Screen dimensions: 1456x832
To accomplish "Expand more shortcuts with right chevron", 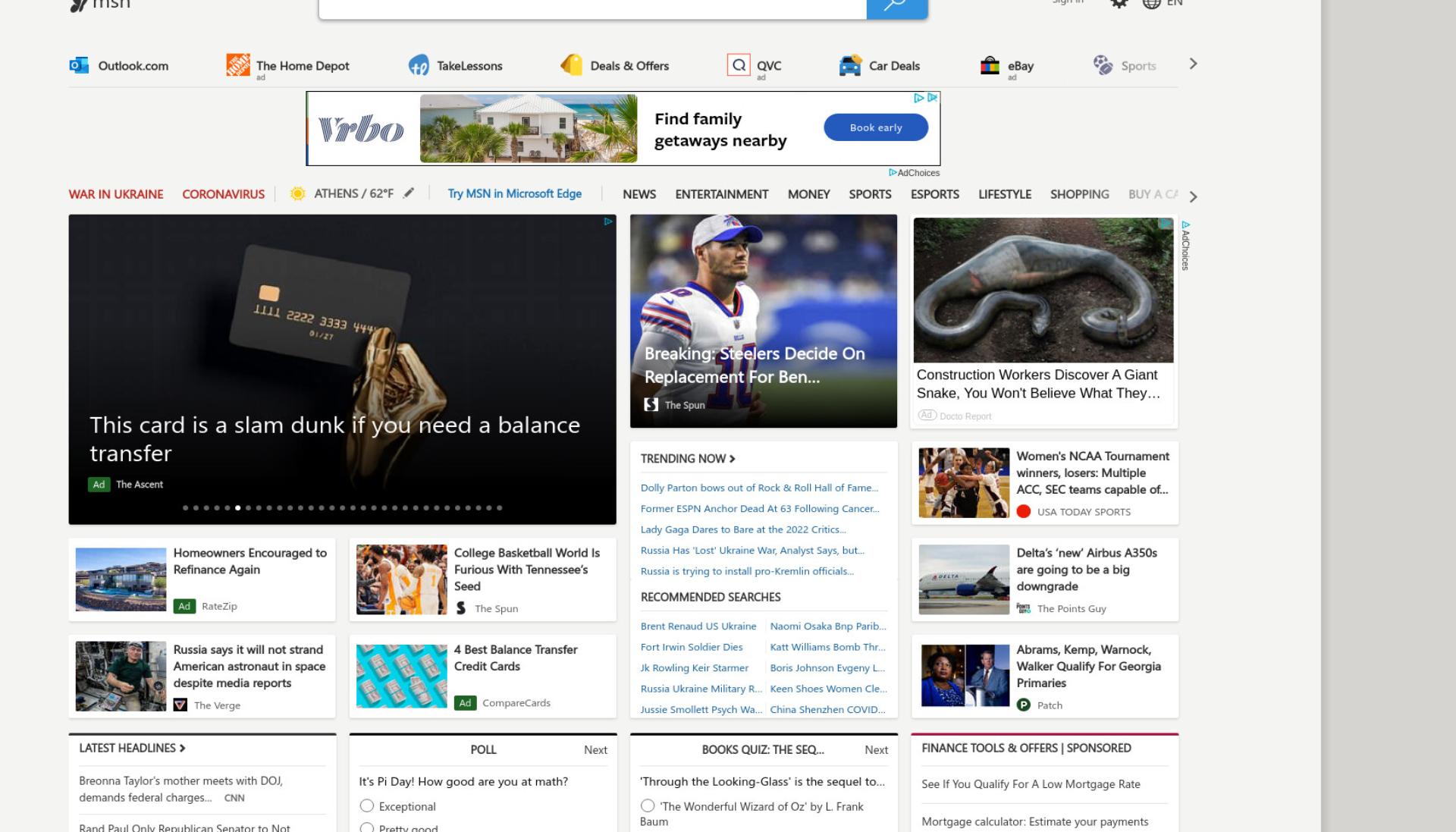I will coord(1193,64).
